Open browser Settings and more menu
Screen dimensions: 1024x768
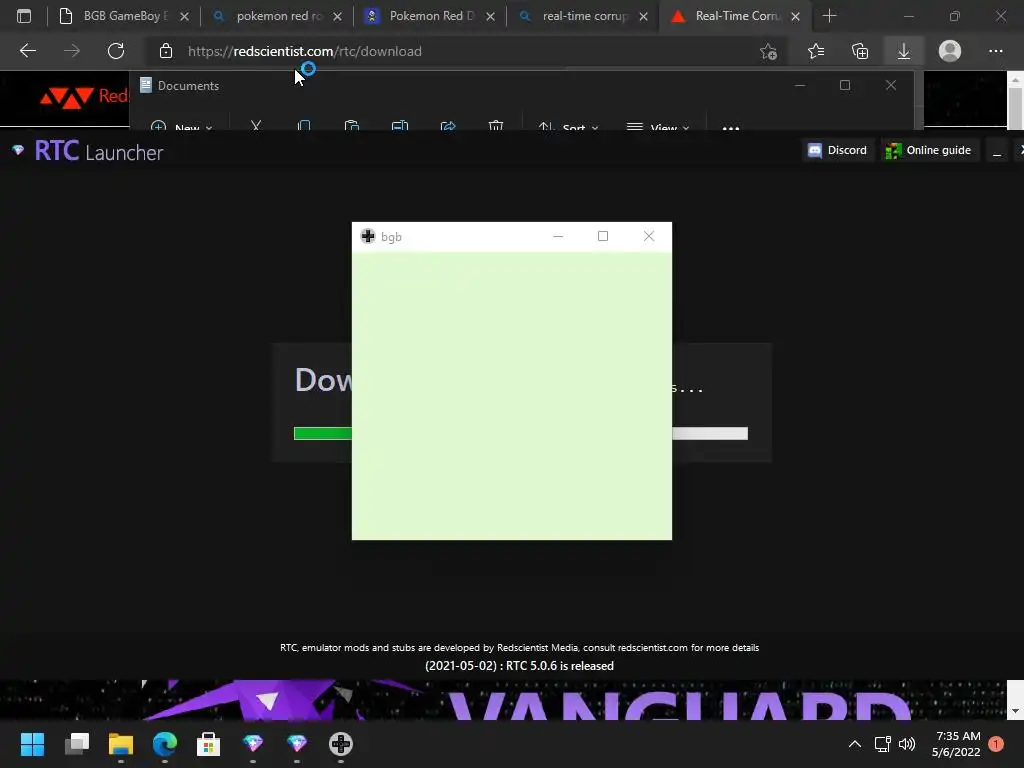pyautogui.click(x=995, y=51)
